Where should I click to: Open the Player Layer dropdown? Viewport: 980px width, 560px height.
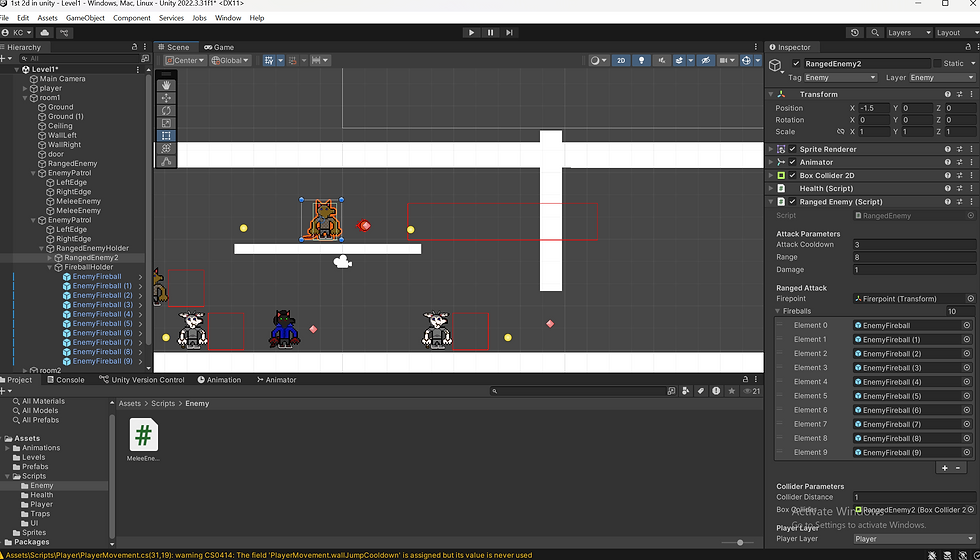coord(914,539)
